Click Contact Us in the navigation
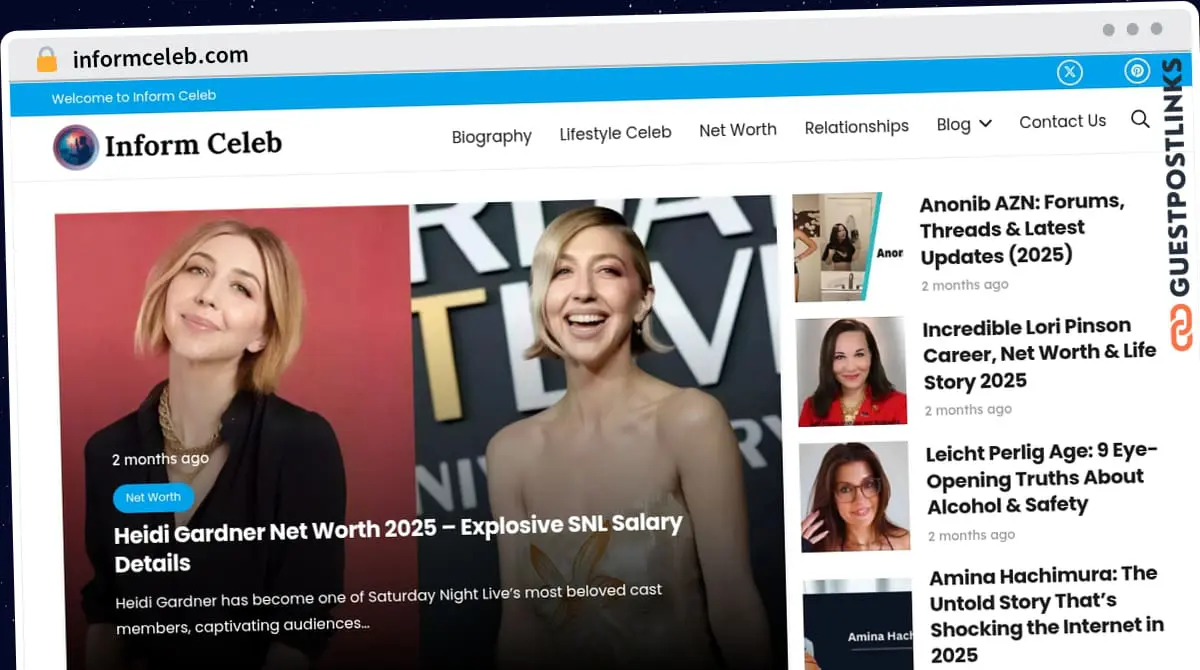 coord(1062,121)
